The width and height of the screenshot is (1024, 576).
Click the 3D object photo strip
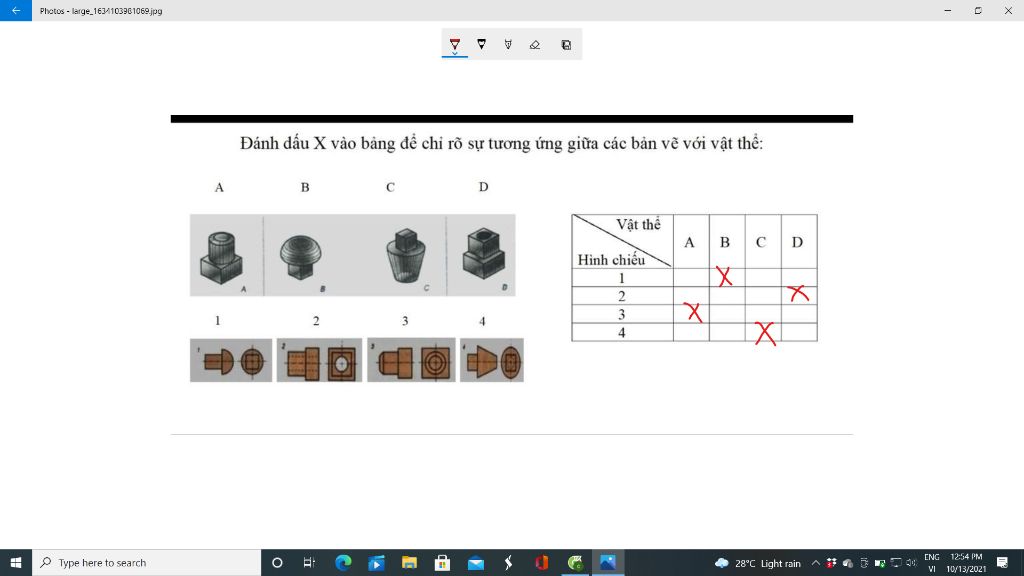point(353,255)
